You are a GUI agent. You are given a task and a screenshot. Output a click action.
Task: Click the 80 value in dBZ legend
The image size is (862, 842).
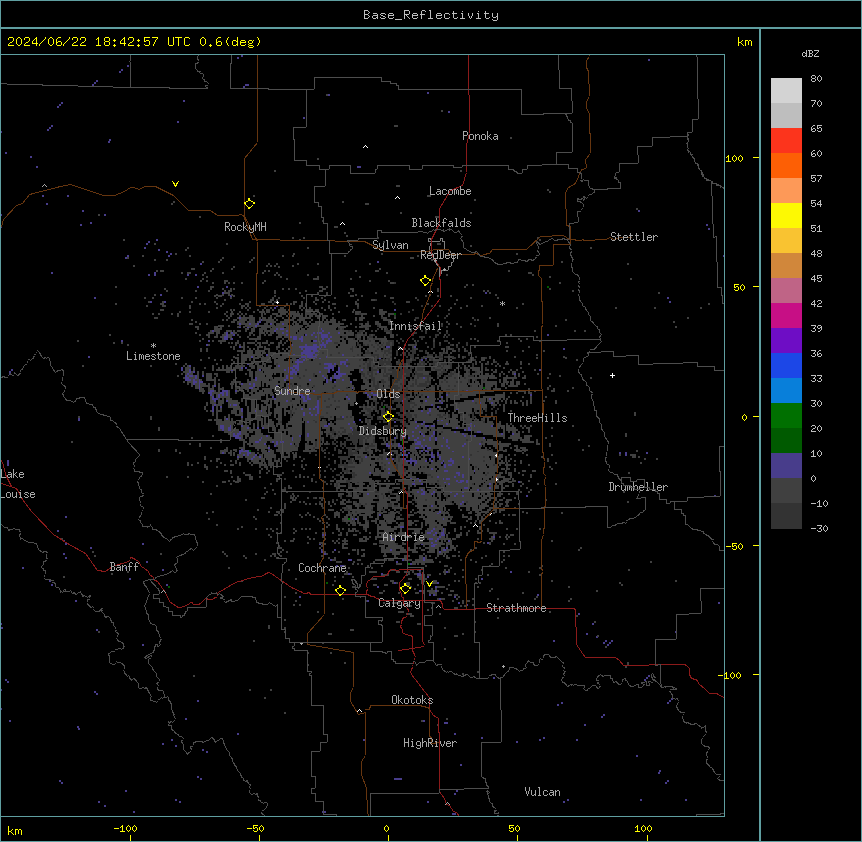[816, 79]
